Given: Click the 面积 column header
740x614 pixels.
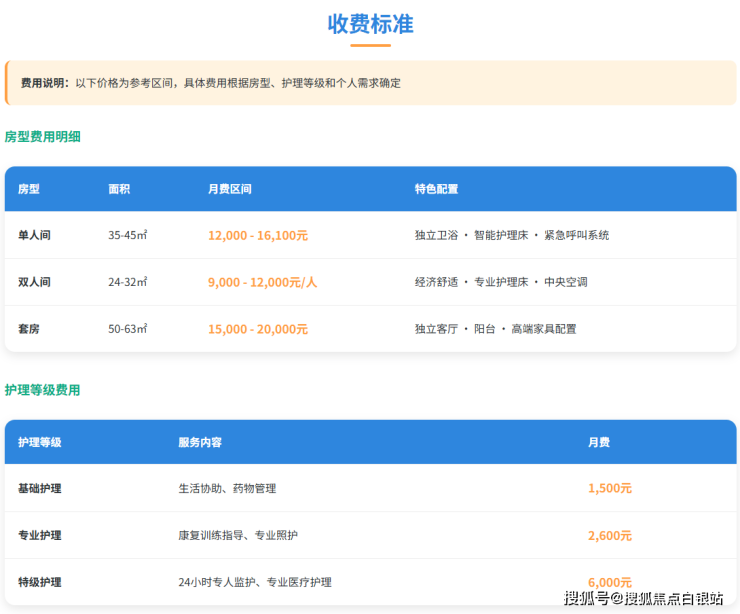Looking at the screenshot, I should (x=119, y=189).
